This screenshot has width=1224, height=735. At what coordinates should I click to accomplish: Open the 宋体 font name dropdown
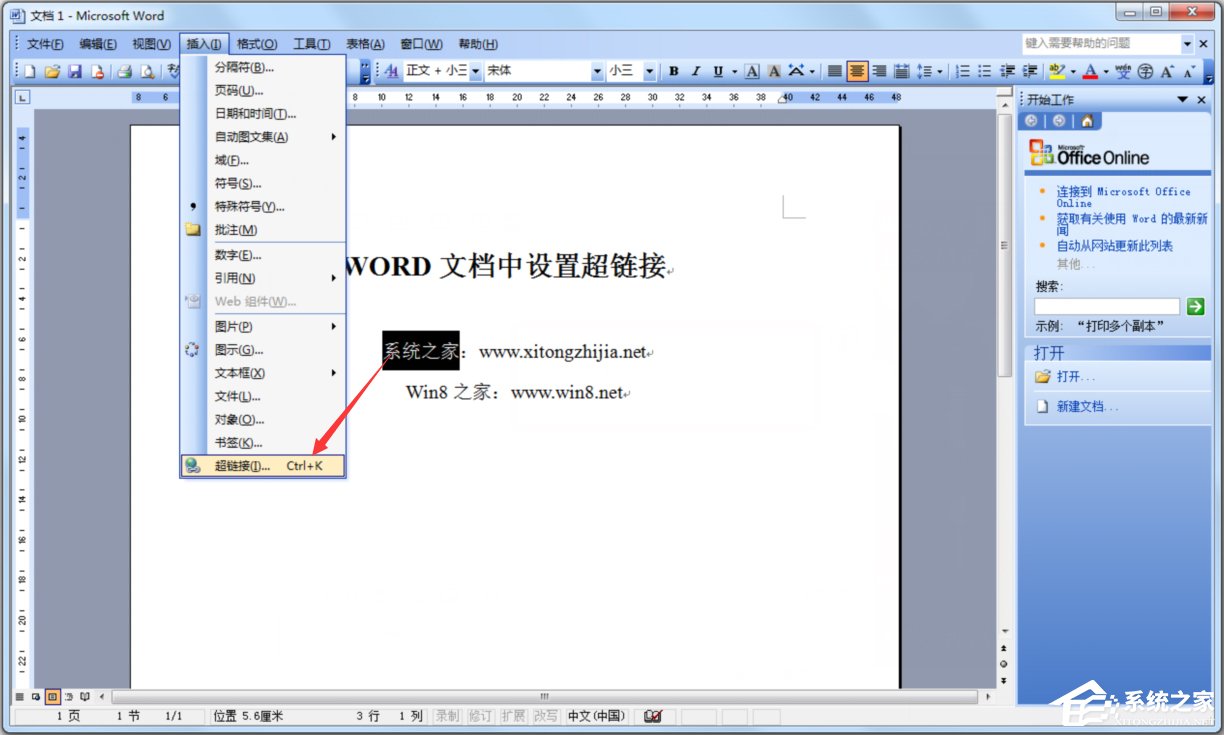[598, 70]
